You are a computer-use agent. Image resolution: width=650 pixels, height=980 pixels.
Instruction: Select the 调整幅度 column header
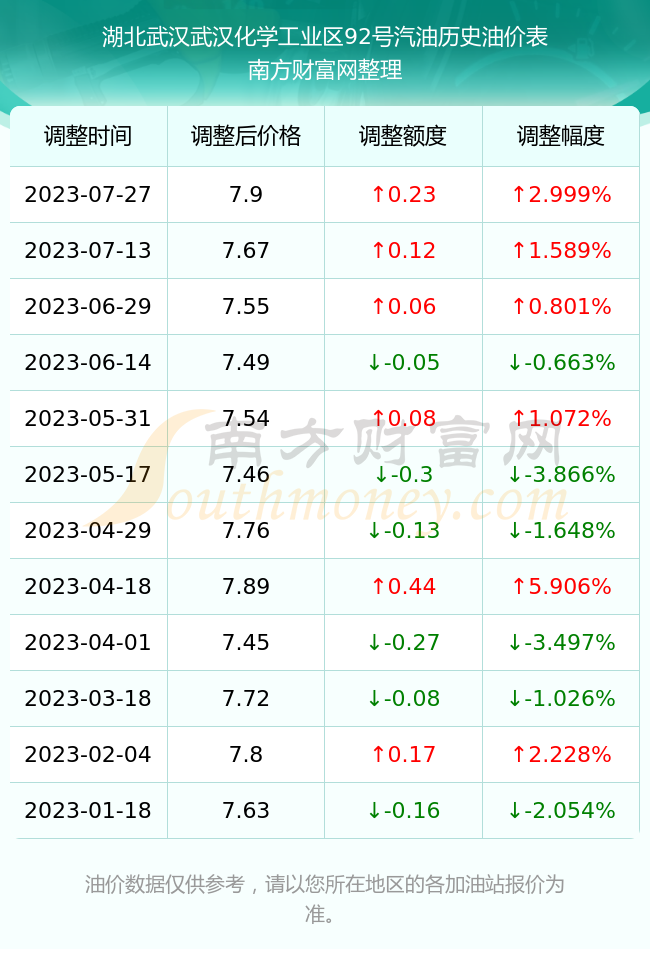pyautogui.click(x=561, y=136)
